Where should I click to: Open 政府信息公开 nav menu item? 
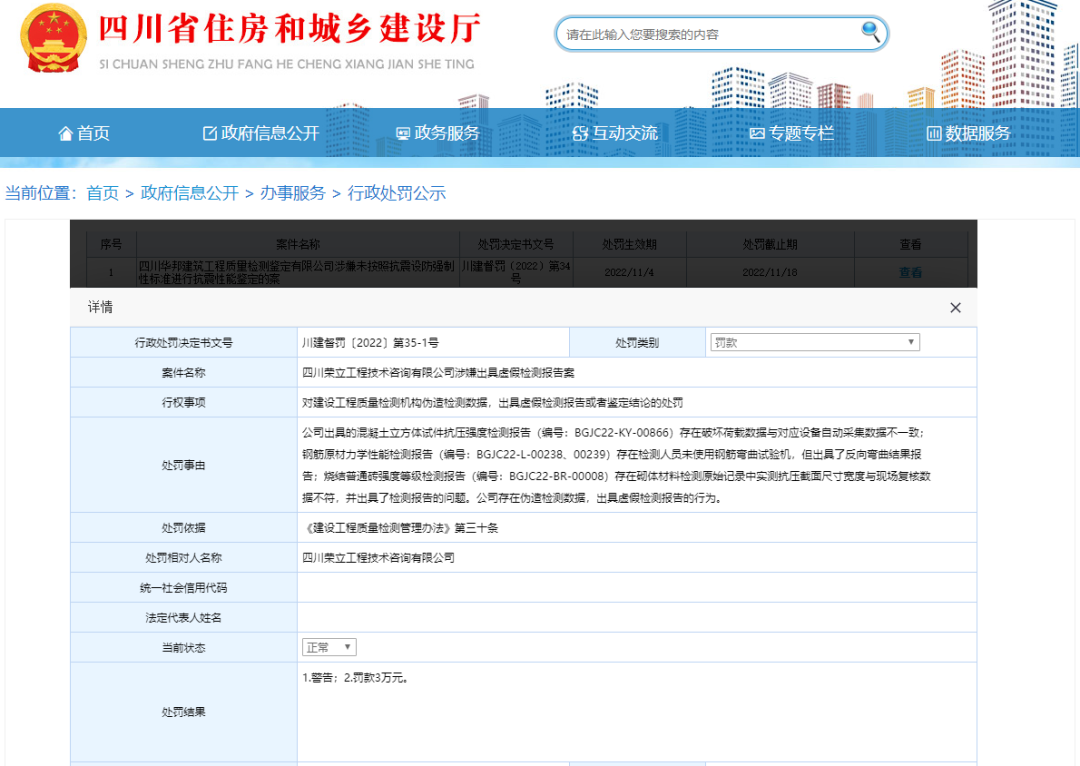click(261, 133)
